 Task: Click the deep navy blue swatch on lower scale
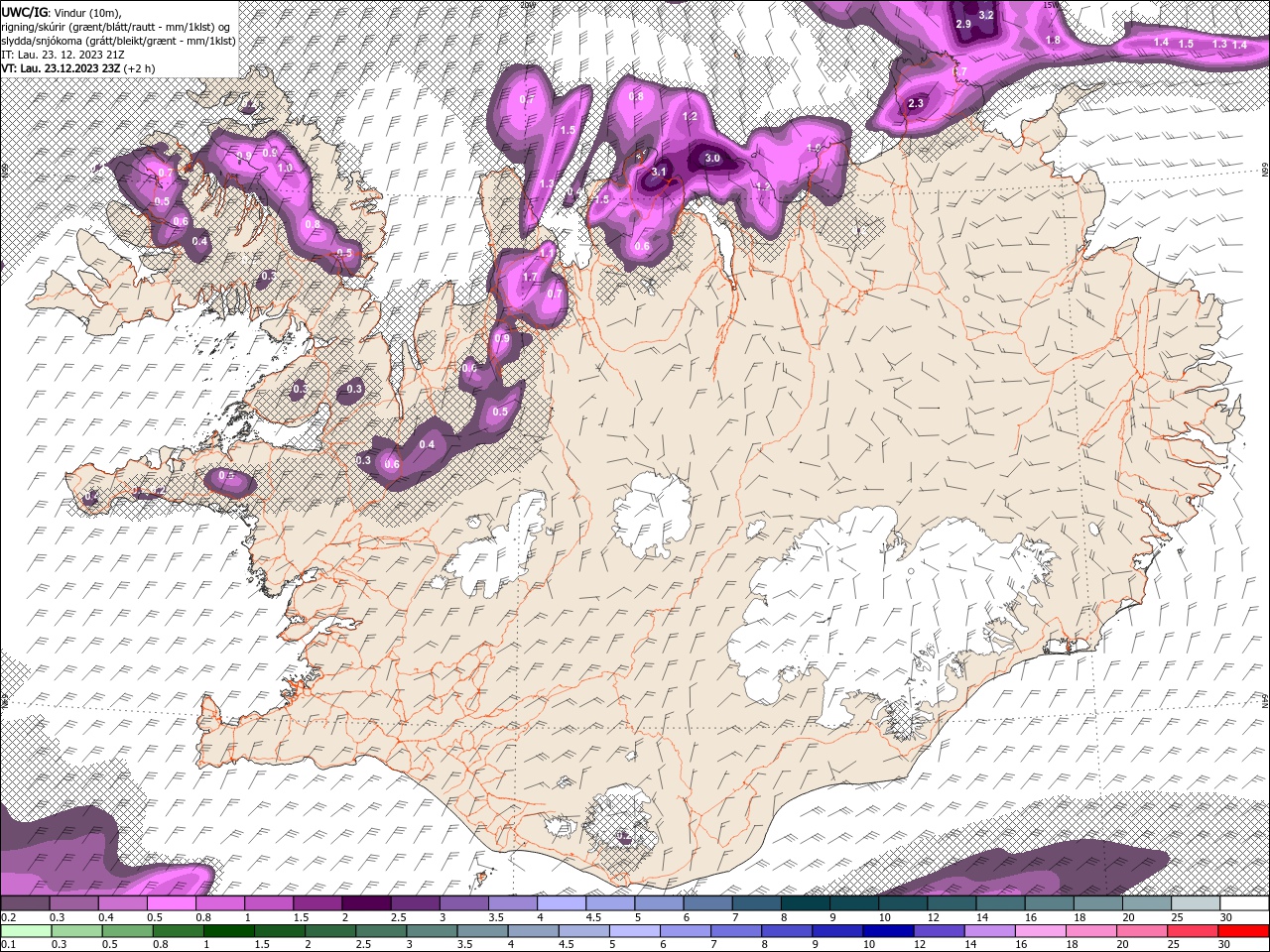[x=887, y=931]
